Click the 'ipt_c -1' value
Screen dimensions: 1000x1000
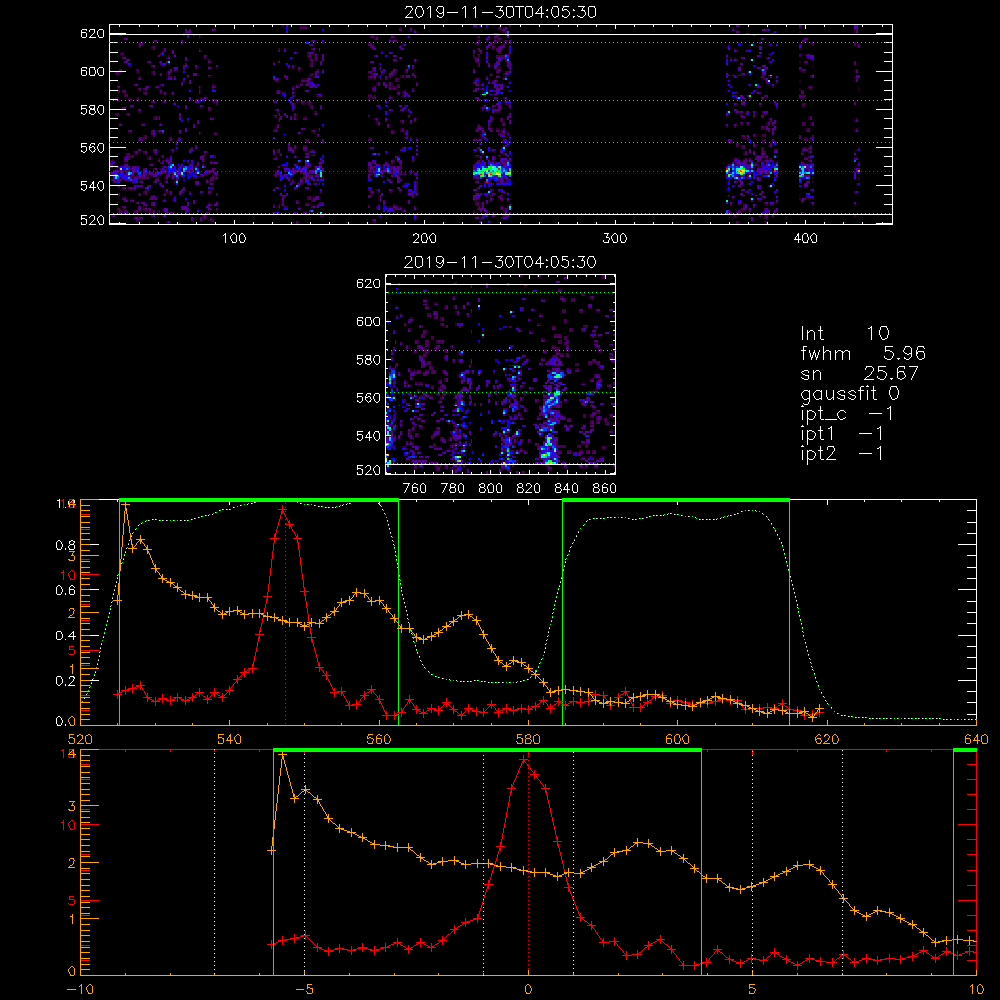pyautogui.click(x=847, y=414)
